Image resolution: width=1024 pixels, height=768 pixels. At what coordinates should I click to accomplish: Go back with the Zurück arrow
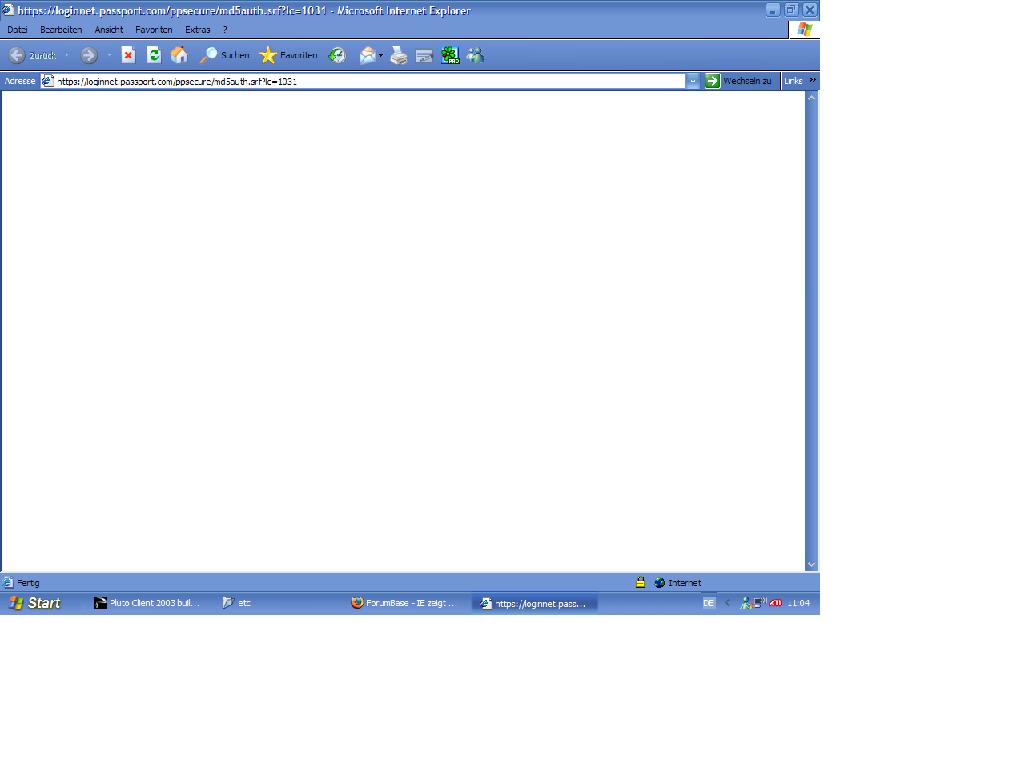click(18, 56)
